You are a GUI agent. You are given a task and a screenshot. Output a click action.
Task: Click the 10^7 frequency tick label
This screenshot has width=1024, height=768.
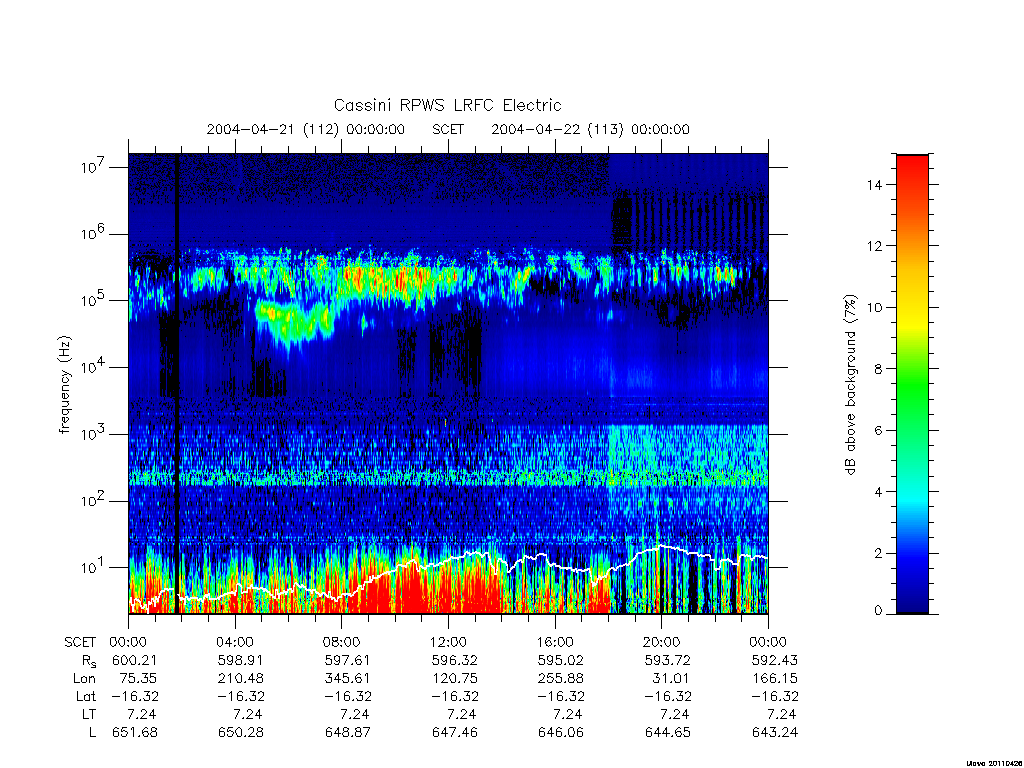pos(94,167)
